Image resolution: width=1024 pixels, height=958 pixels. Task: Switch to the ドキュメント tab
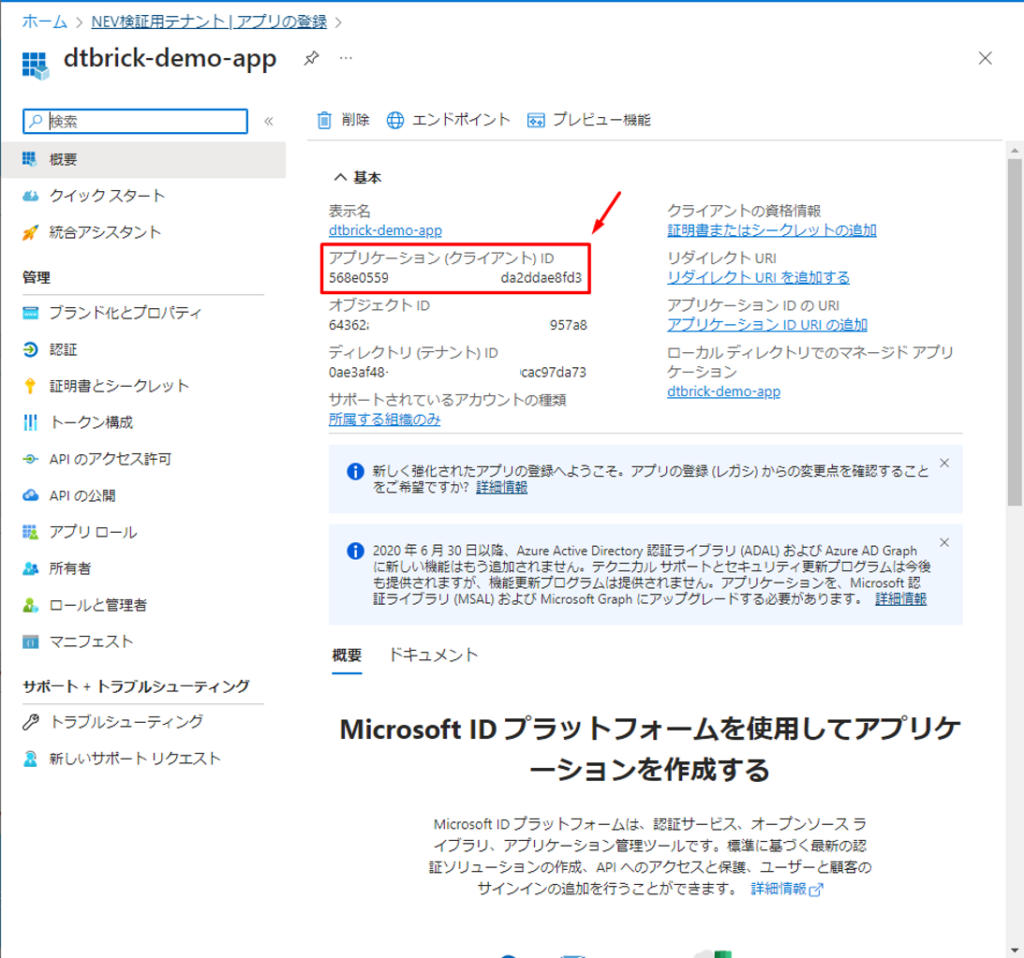coord(433,655)
